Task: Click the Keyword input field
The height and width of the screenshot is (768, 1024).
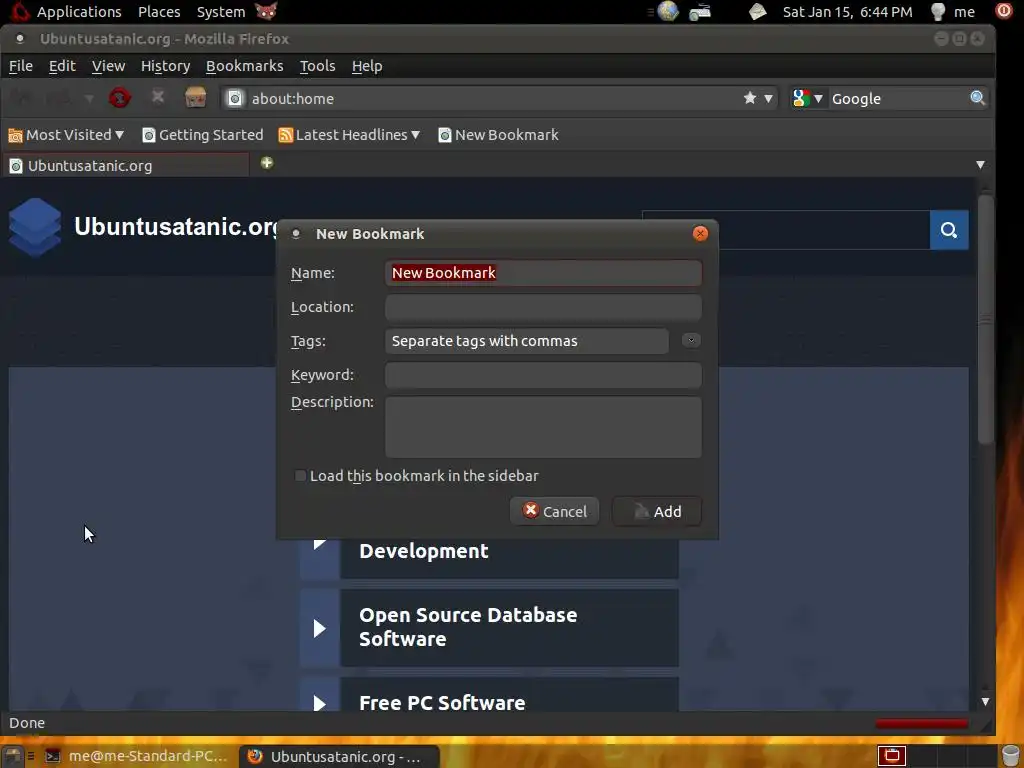Action: click(543, 375)
